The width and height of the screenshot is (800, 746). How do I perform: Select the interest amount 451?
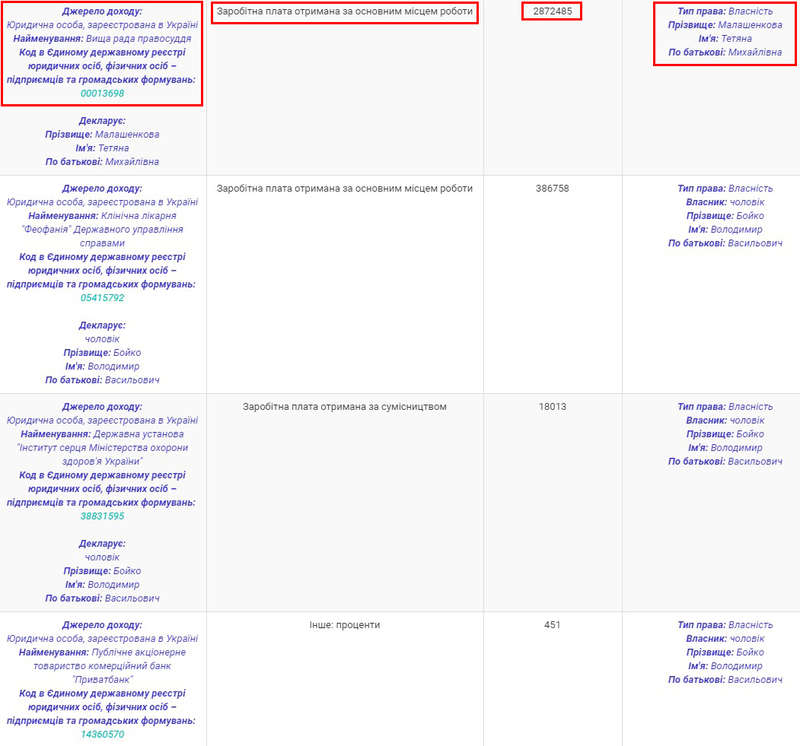(x=552, y=625)
